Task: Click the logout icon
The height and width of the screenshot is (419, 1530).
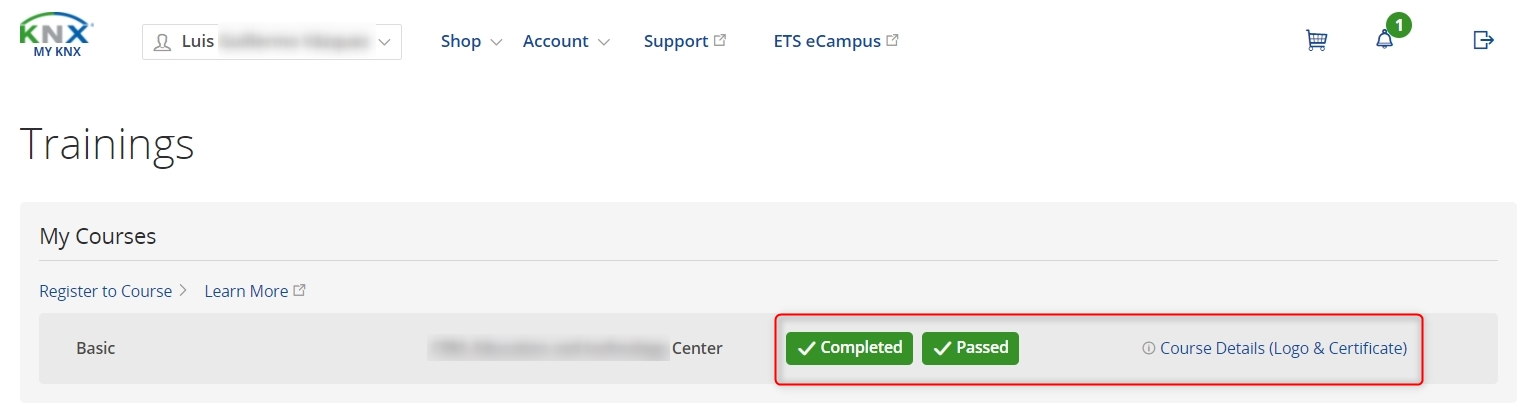Action: point(1484,40)
